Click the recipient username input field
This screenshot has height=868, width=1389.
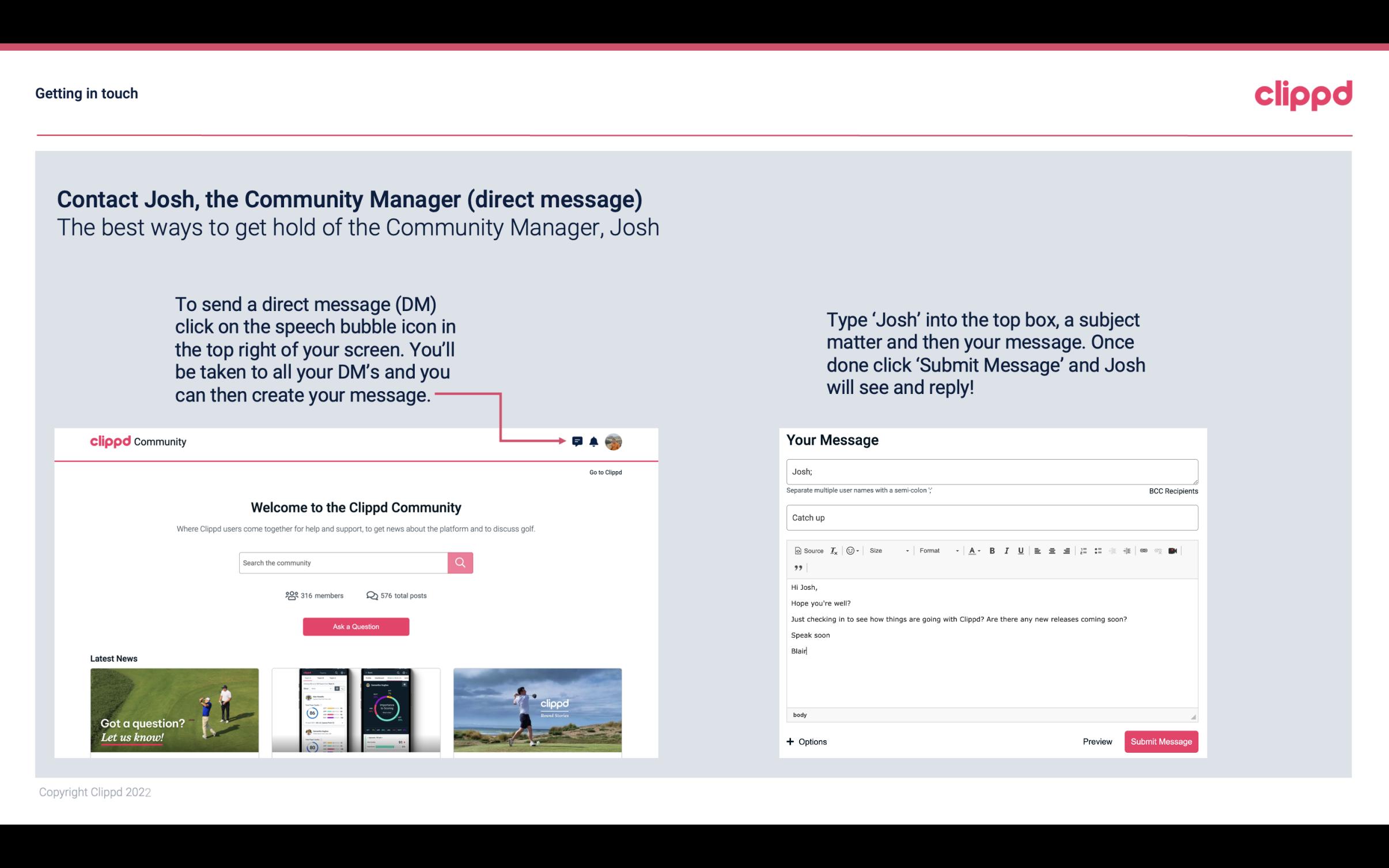(991, 471)
